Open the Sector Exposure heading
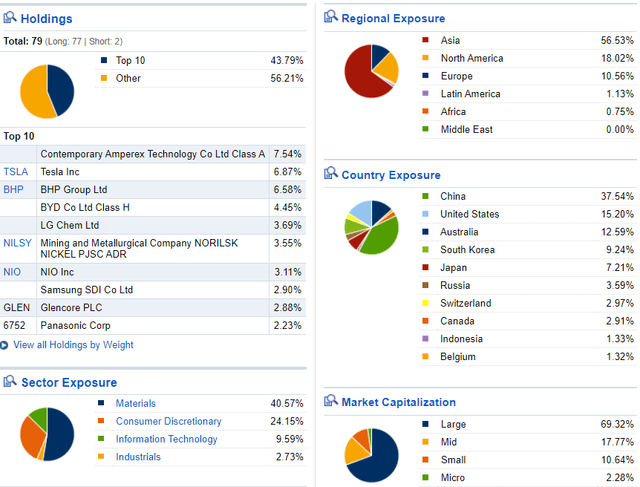The image size is (640, 487). pos(69,382)
